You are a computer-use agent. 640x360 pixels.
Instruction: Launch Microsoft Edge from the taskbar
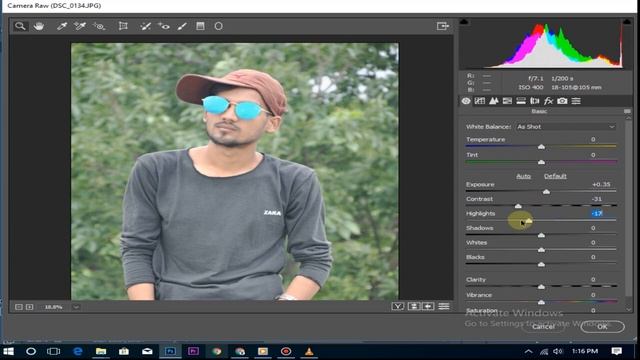[78, 351]
